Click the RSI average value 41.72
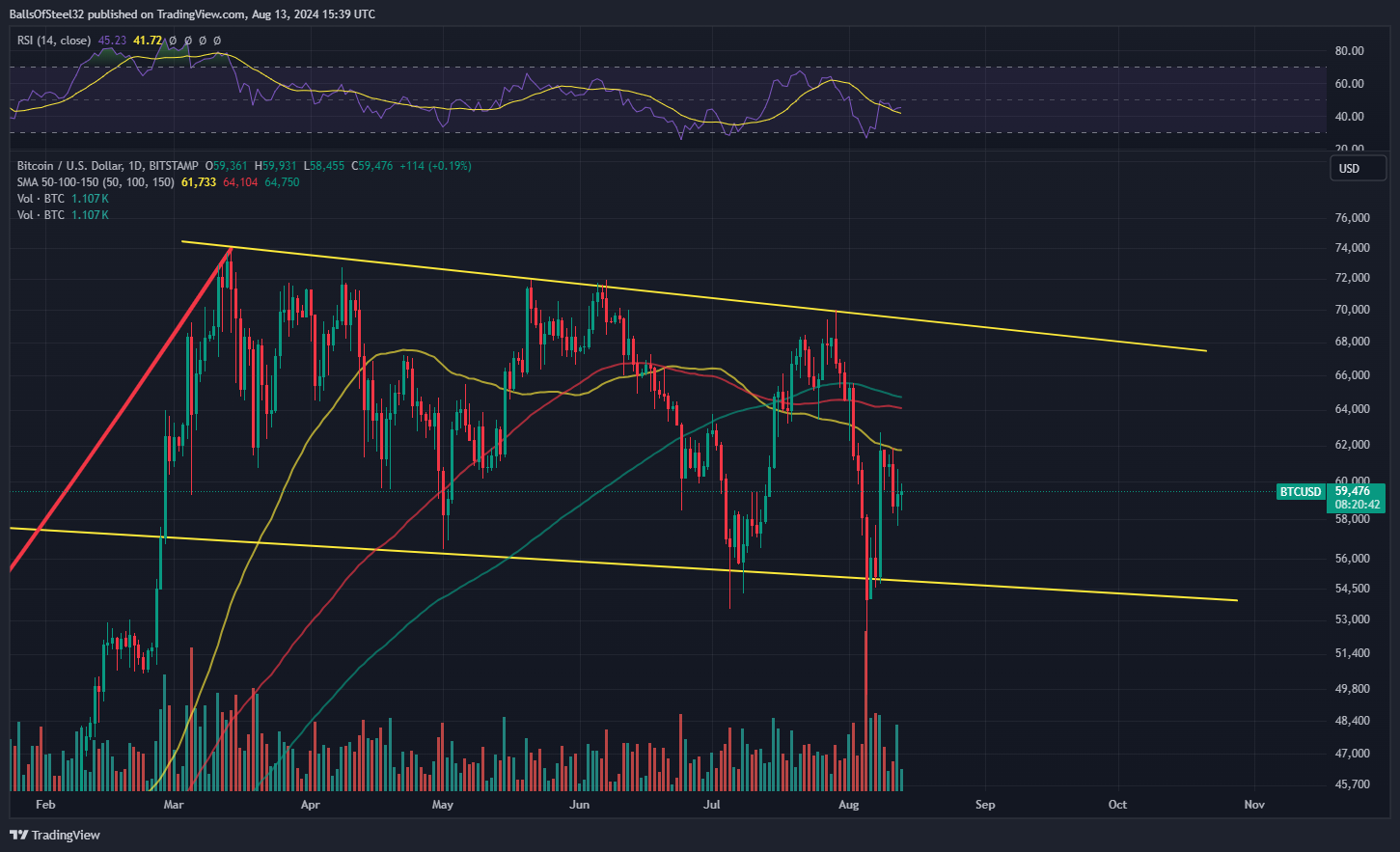The width and height of the screenshot is (1400, 852). pos(148,41)
